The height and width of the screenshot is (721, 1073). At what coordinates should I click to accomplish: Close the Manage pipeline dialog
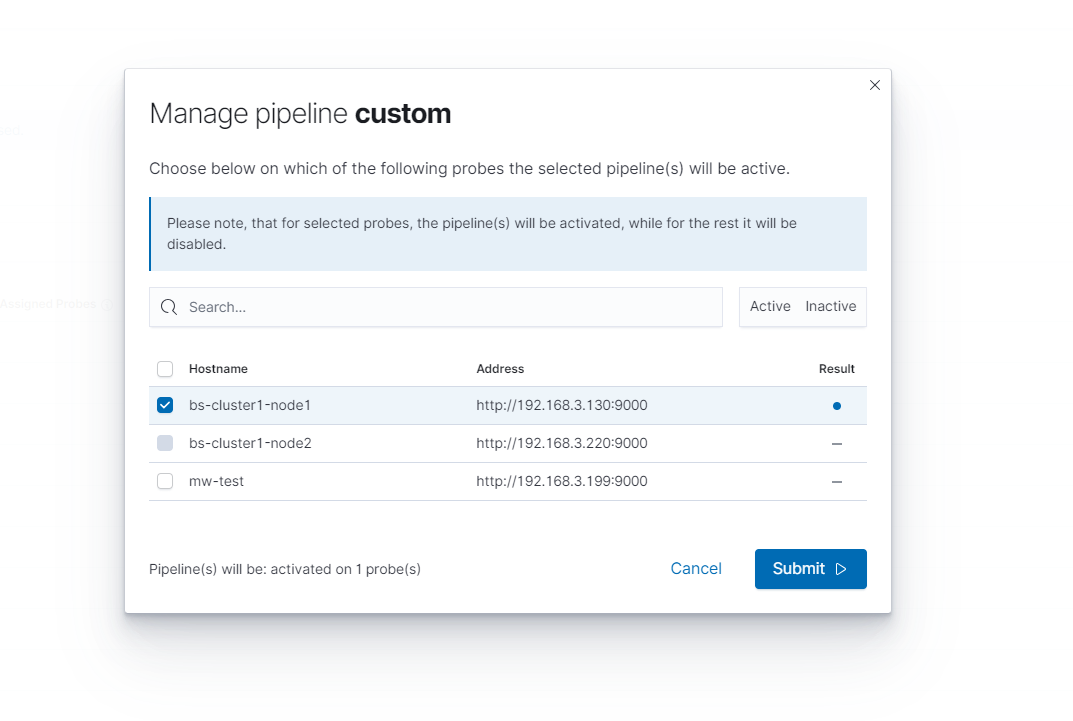(875, 85)
